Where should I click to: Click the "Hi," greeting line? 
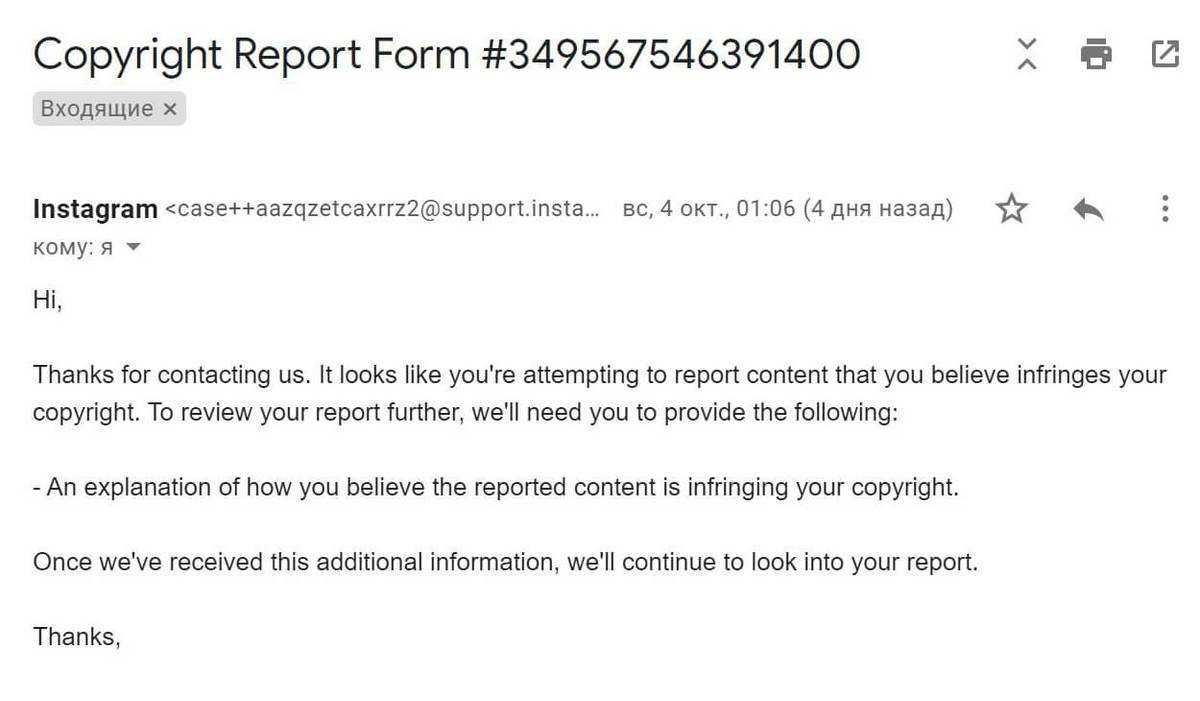pos(48,300)
